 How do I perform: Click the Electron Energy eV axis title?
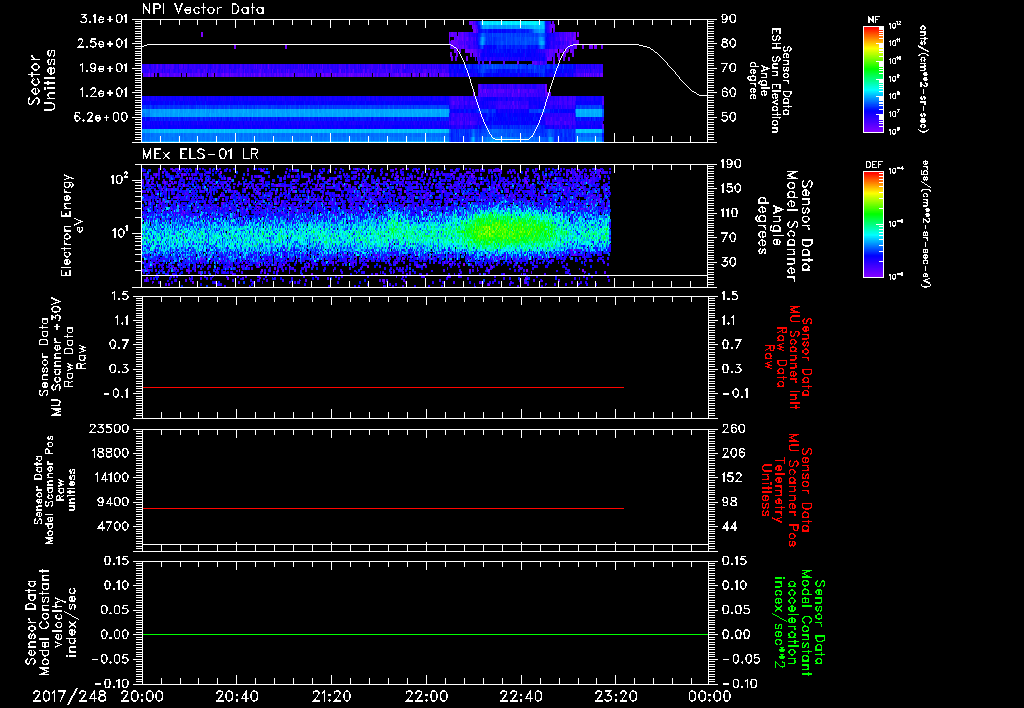point(74,225)
